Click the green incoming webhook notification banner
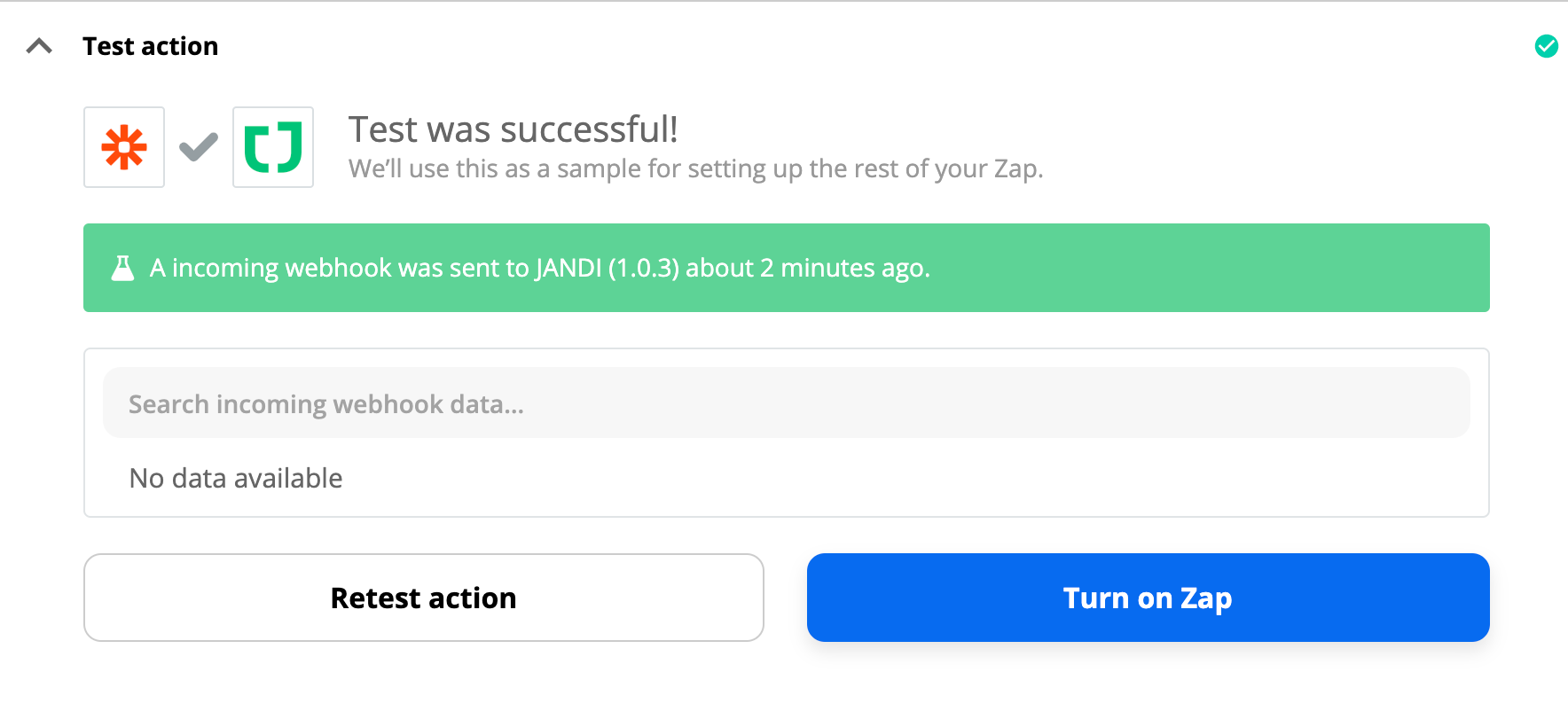 [x=786, y=268]
